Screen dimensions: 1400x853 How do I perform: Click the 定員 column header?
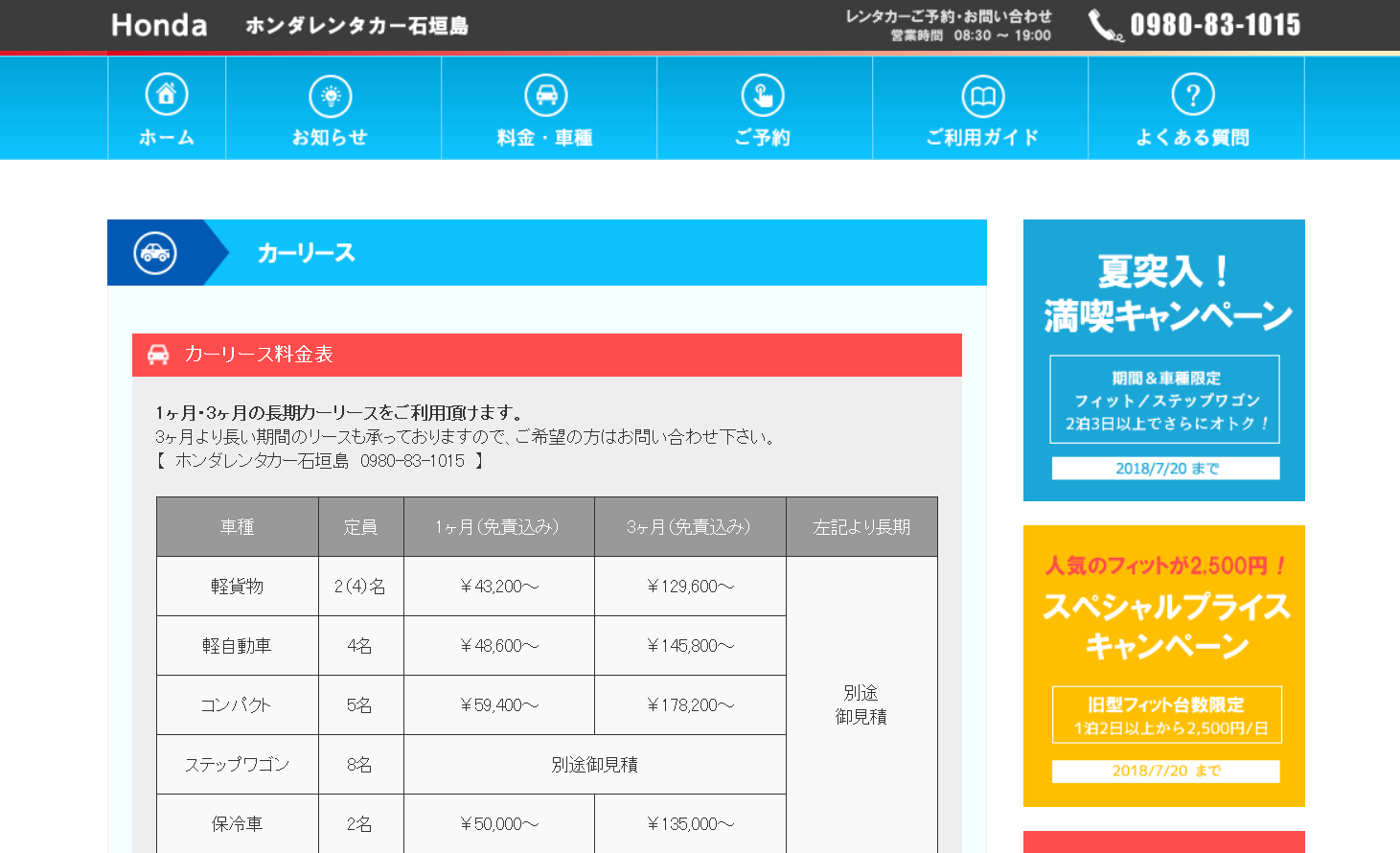point(361,527)
